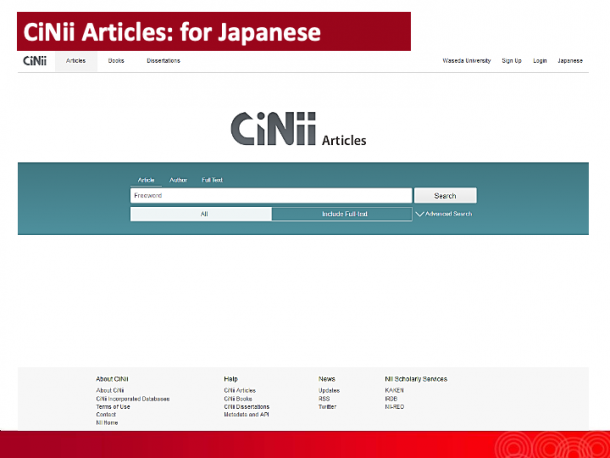Open Twitter news link
Viewport: 610px width, 458px height.
pyautogui.click(x=328, y=407)
